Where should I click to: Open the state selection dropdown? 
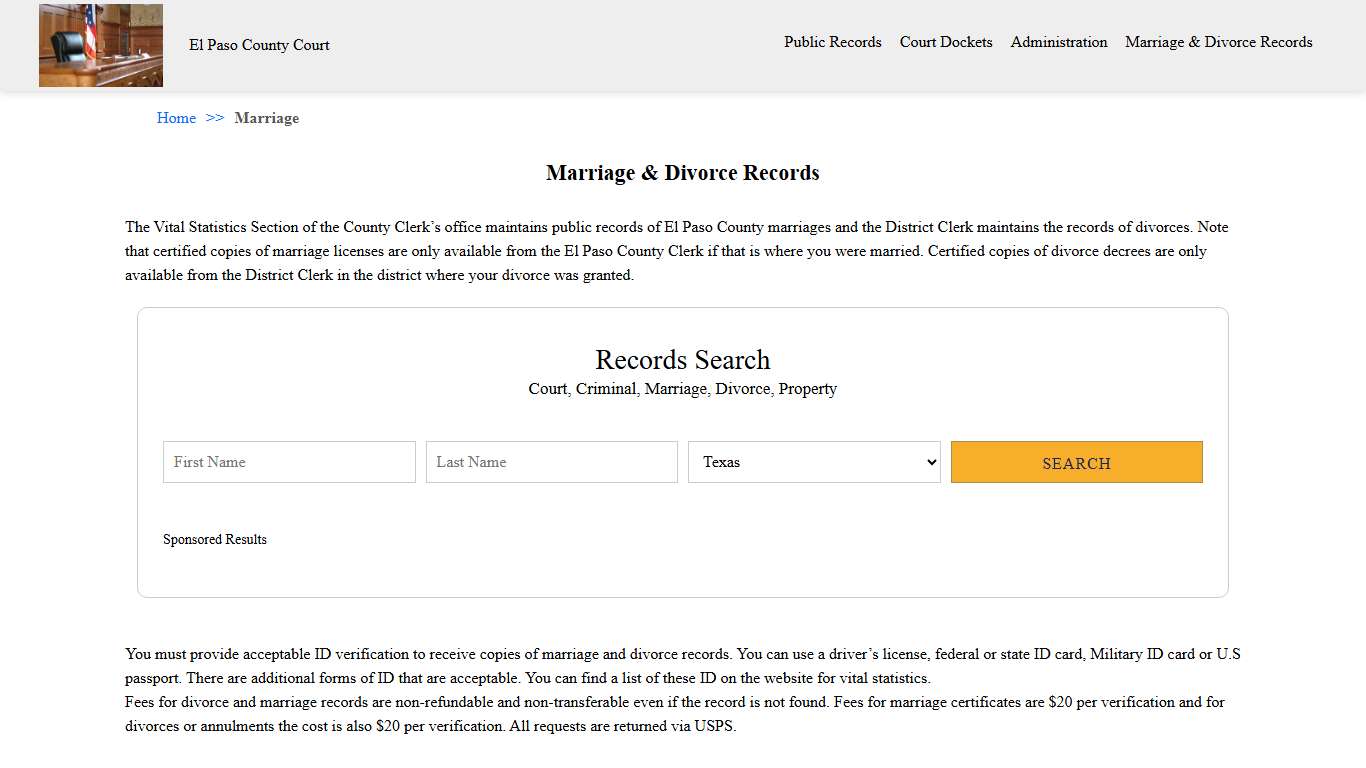click(x=813, y=462)
